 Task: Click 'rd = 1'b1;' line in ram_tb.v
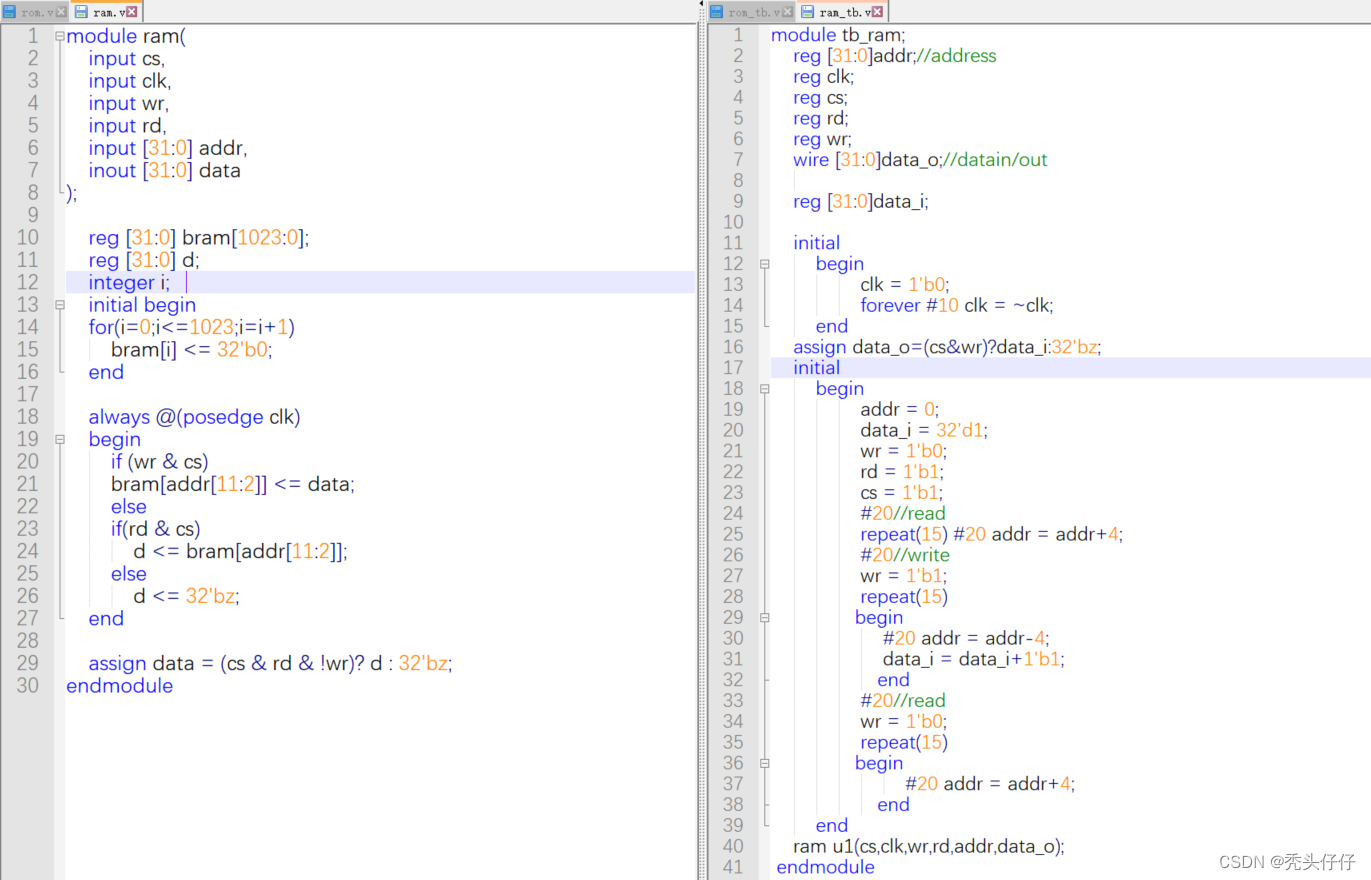pos(902,472)
